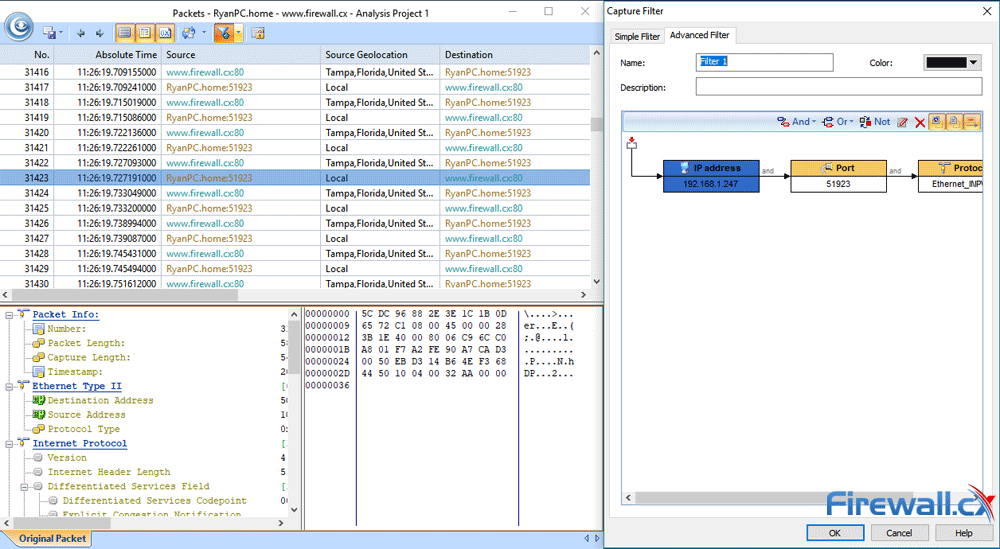This screenshot has height=549, width=1000.
Task: Switch to the Simple Filter tab
Action: [636, 36]
